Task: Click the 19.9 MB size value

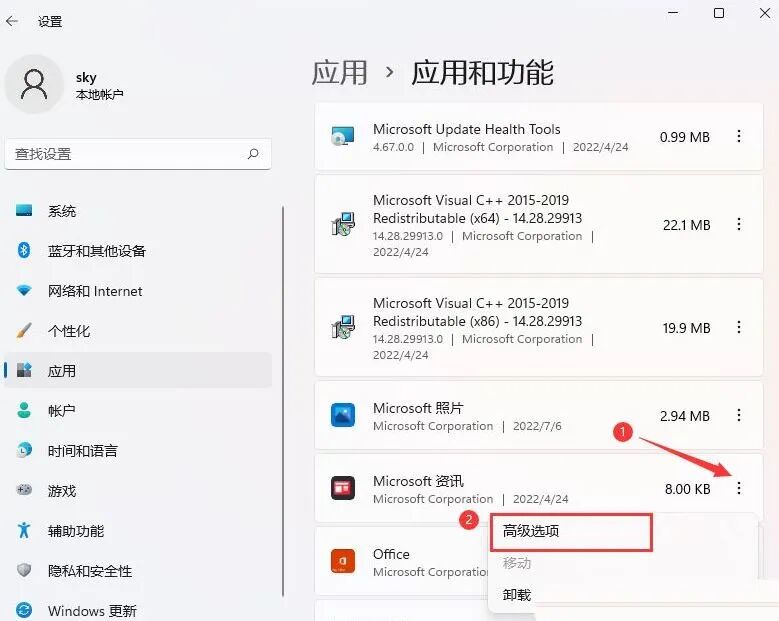Action: [687, 328]
